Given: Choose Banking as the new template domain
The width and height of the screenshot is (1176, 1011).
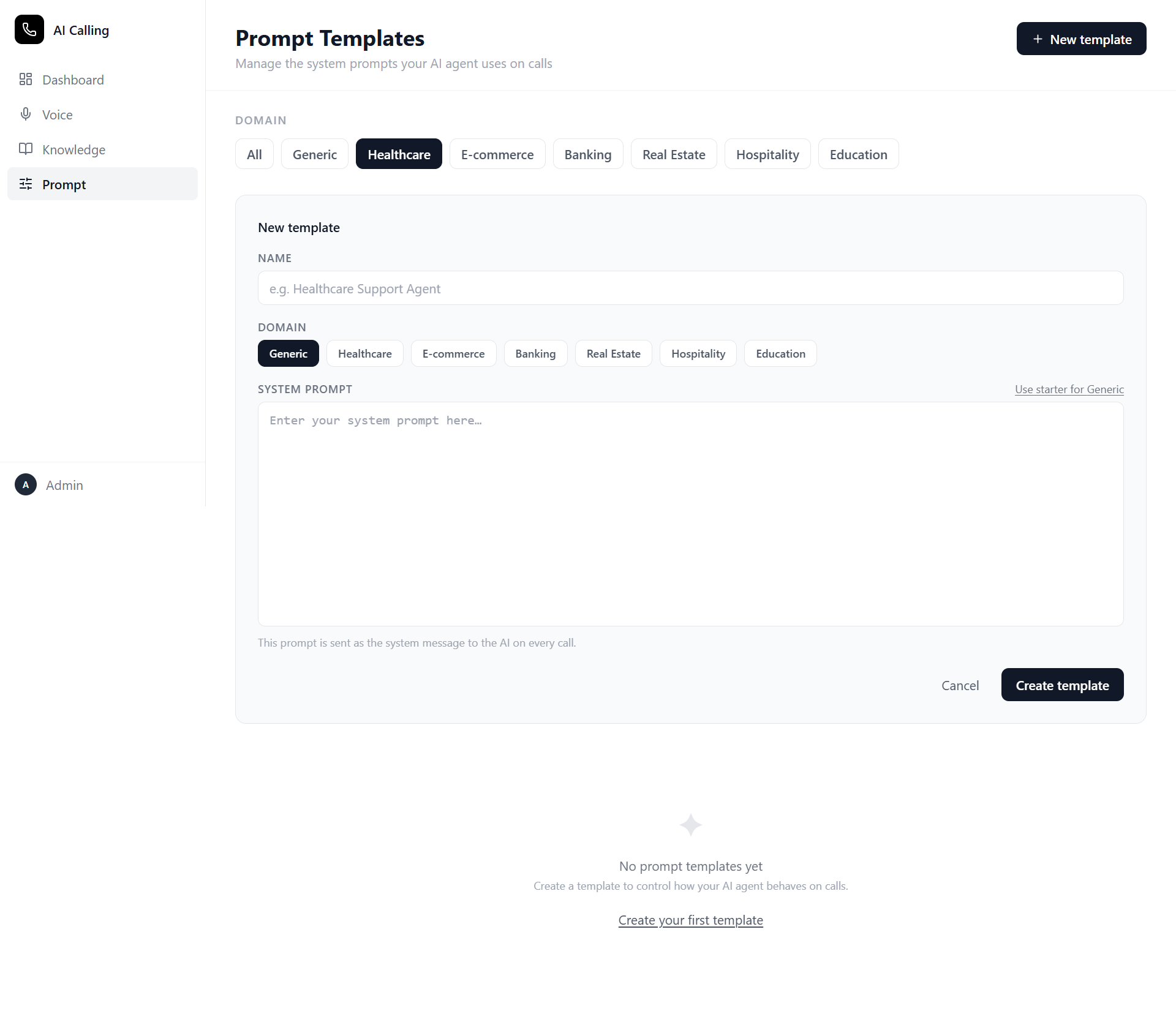Looking at the screenshot, I should coord(535,353).
